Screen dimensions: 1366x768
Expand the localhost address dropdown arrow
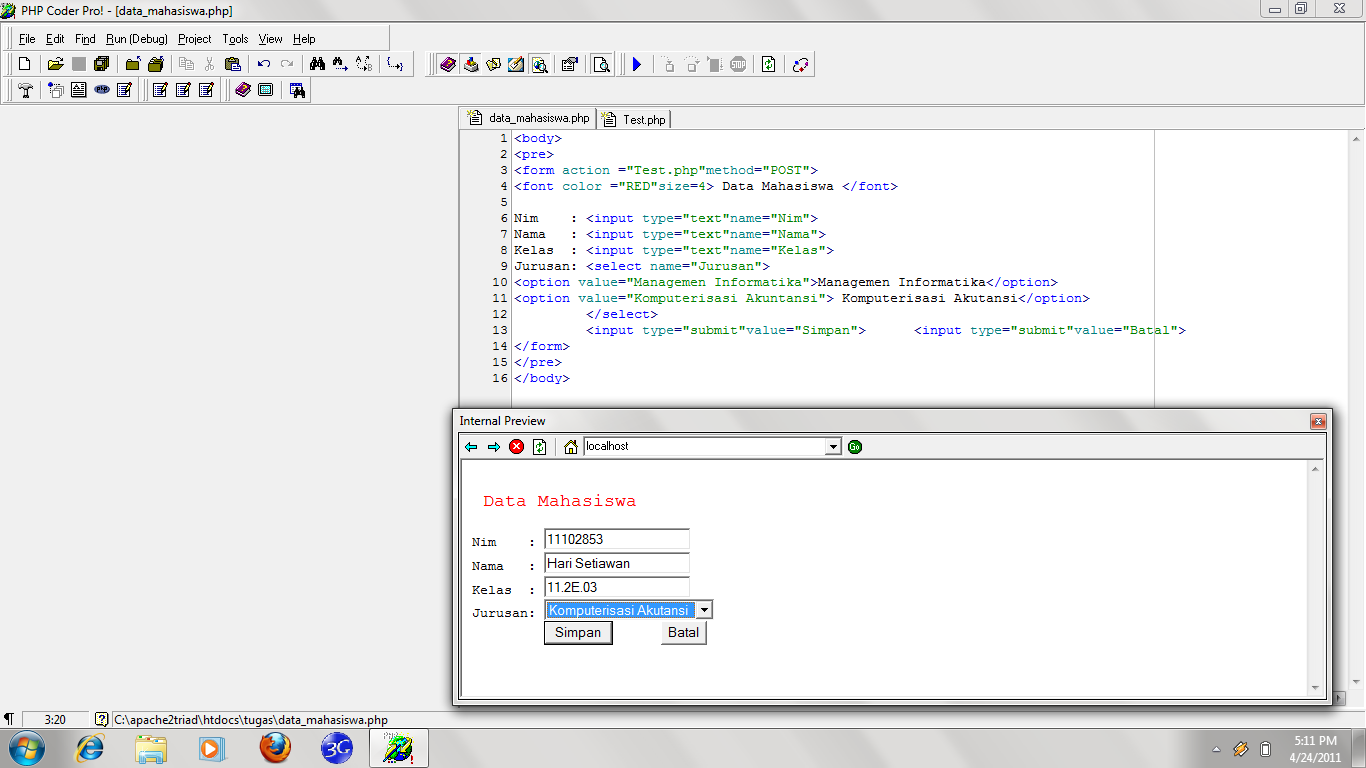(834, 447)
